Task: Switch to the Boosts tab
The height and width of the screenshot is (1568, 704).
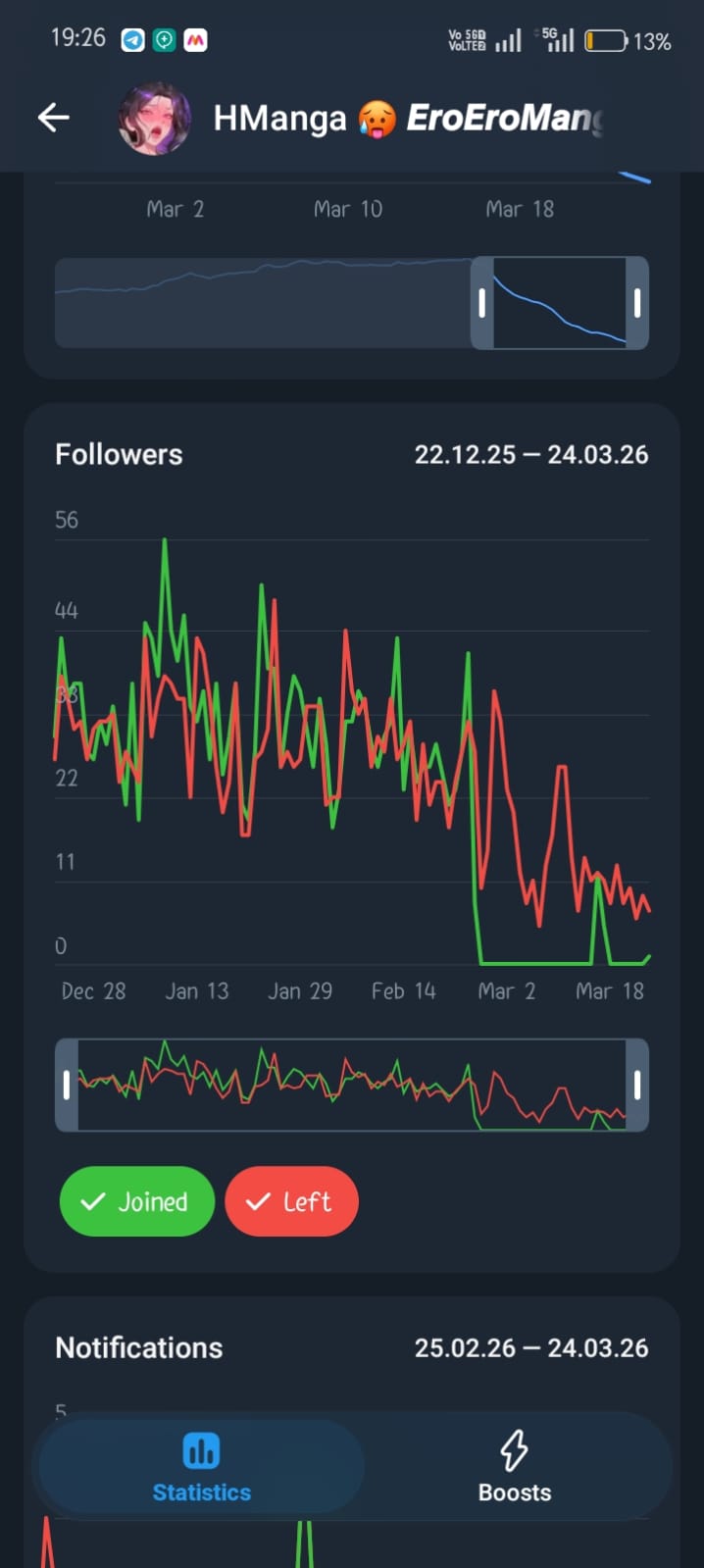Action: pos(514,1468)
